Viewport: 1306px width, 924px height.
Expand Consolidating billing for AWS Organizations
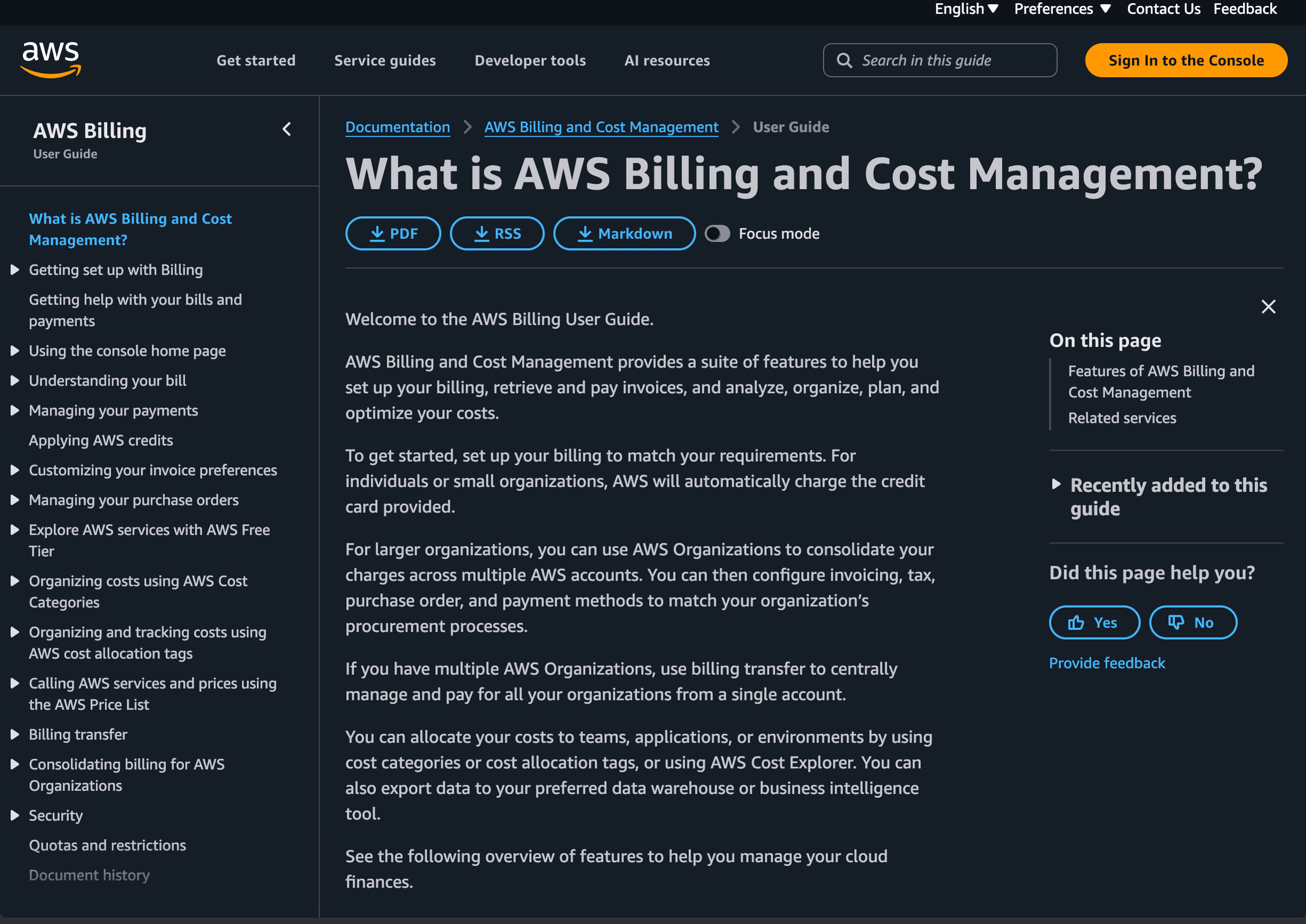[x=15, y=764]
